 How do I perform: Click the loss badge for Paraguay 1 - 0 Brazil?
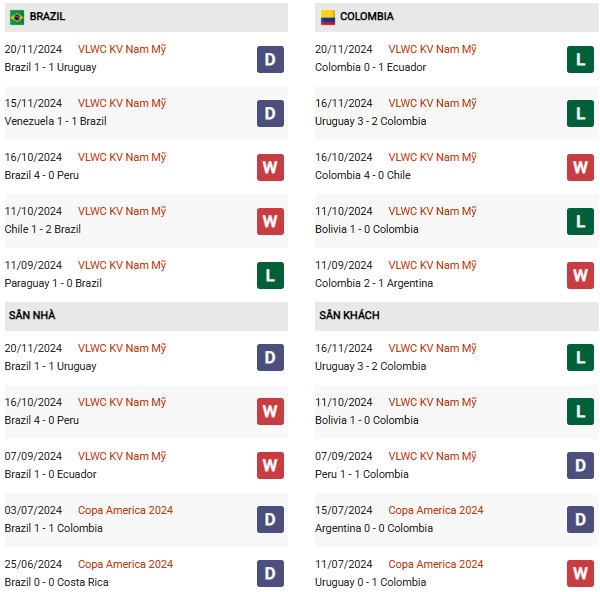[x=270, y=275]
